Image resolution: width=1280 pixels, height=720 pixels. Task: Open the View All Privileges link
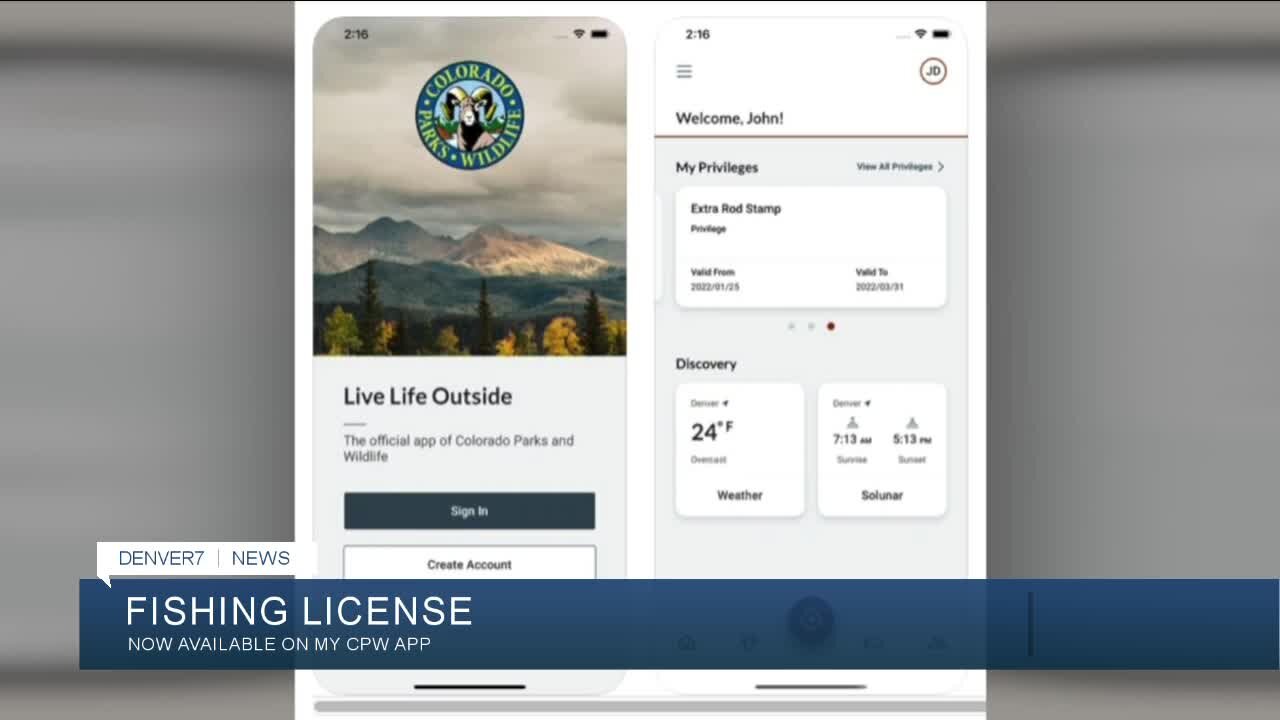(x=894, y=167)
